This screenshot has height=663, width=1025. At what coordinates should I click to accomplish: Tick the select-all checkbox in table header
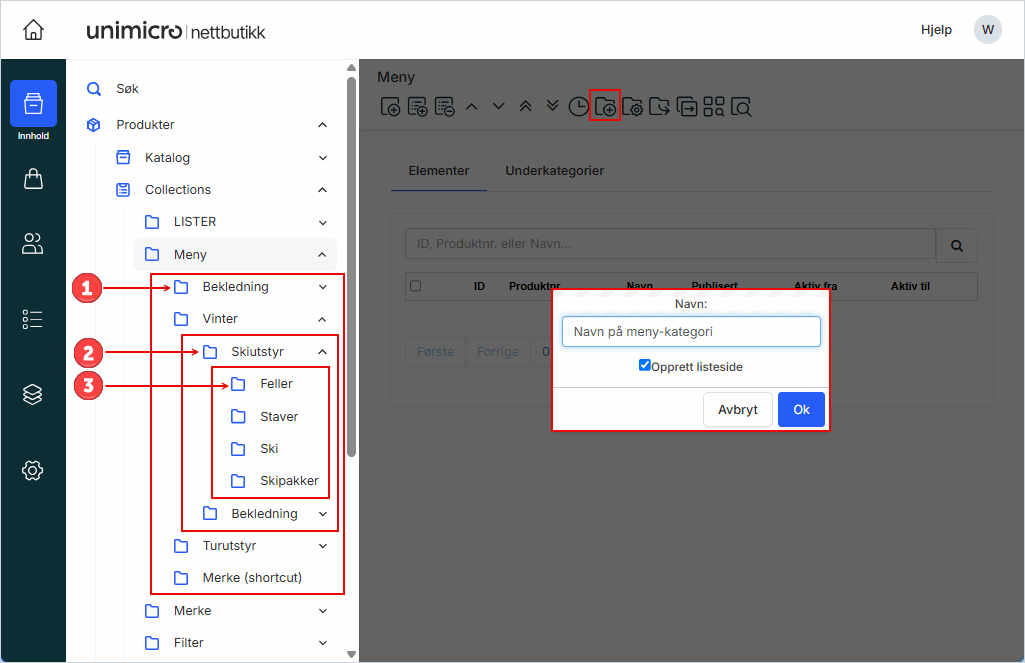tap(416, 286)
